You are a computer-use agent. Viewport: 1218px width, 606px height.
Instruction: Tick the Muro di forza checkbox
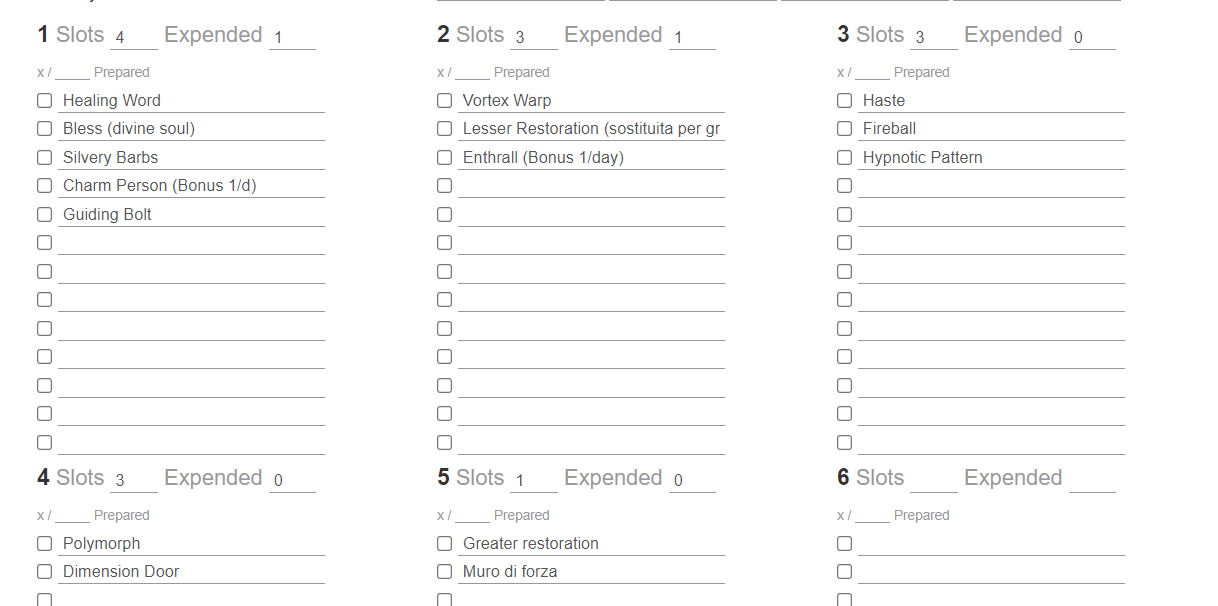click(x=444, y=571)
